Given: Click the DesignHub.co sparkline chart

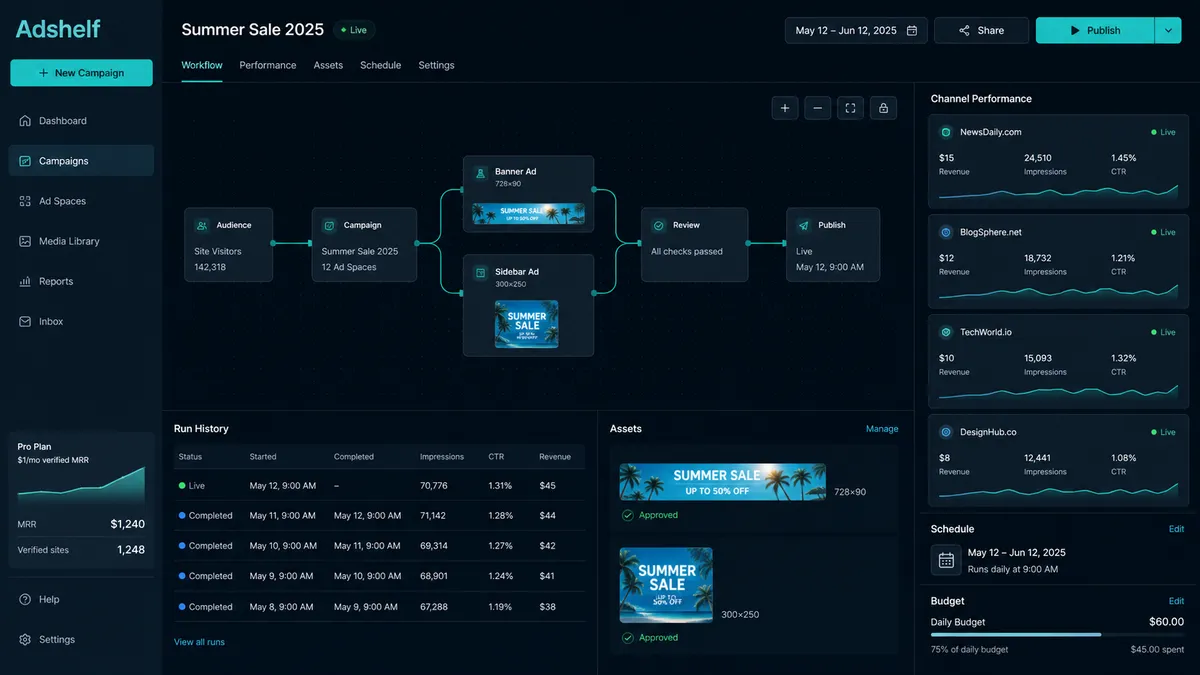Looking at the screenshot, I should click(x=1057, y=492).
